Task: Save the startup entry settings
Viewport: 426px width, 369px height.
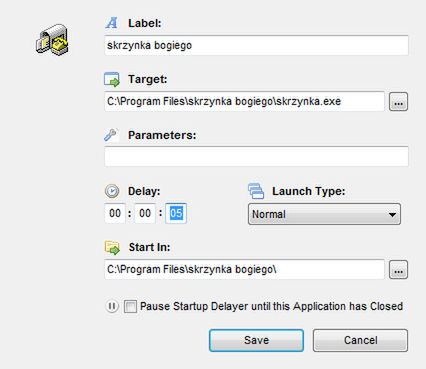Action: pos(256,340)
